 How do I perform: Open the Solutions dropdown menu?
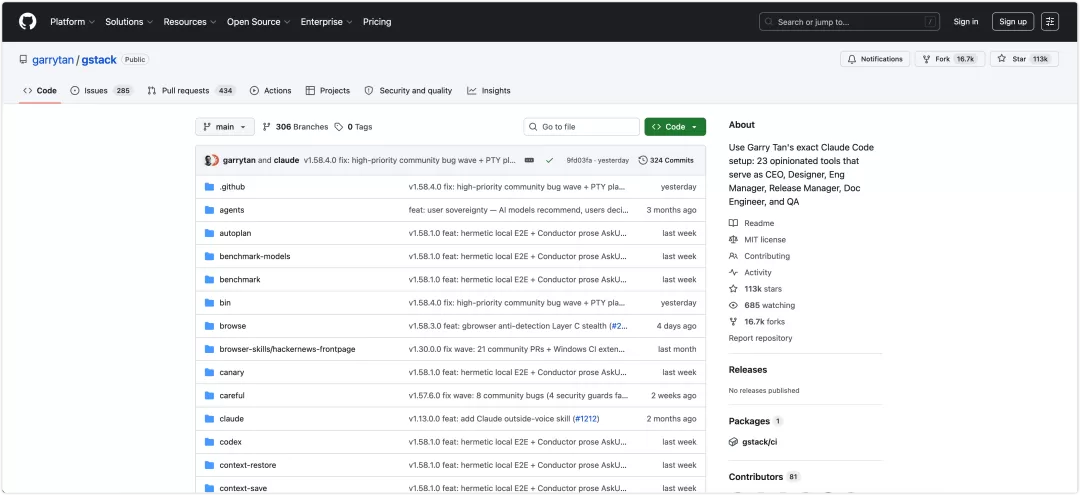point(129,22)
